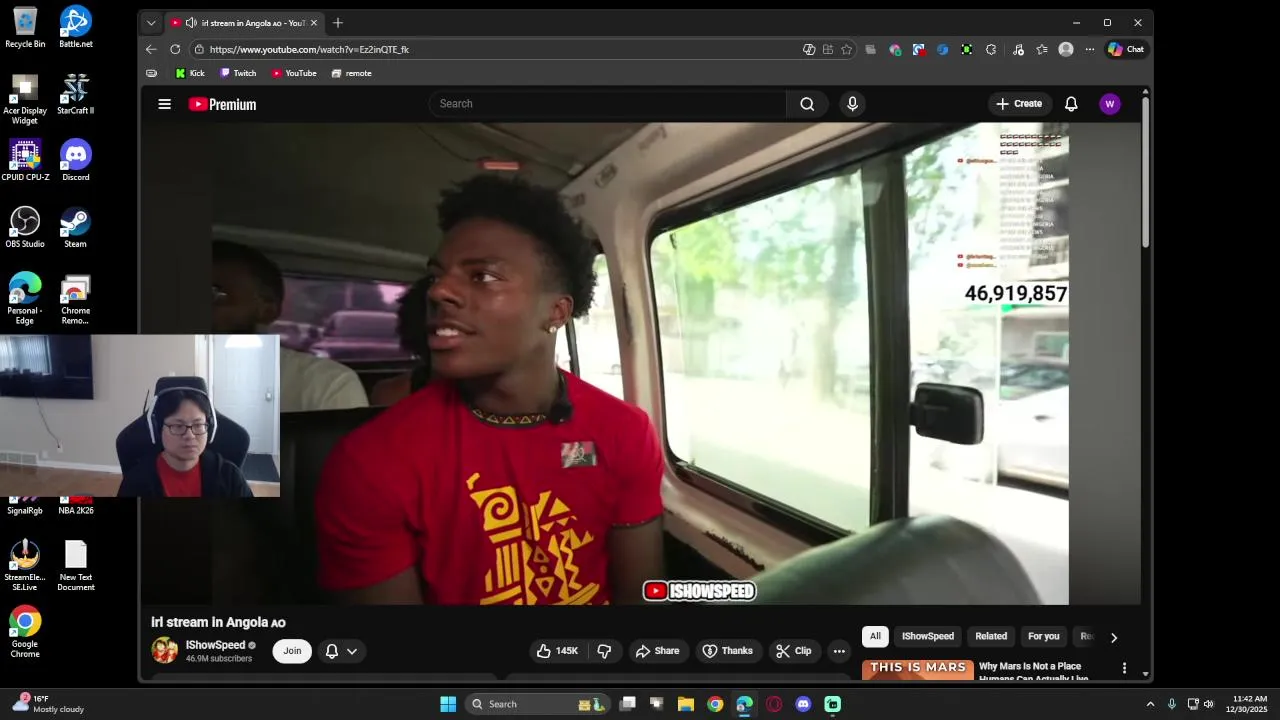The image size is (1280, 720).
Task: Open the tab search dropdown arrow
Action: pyautogui.click(x=151, y=22)
